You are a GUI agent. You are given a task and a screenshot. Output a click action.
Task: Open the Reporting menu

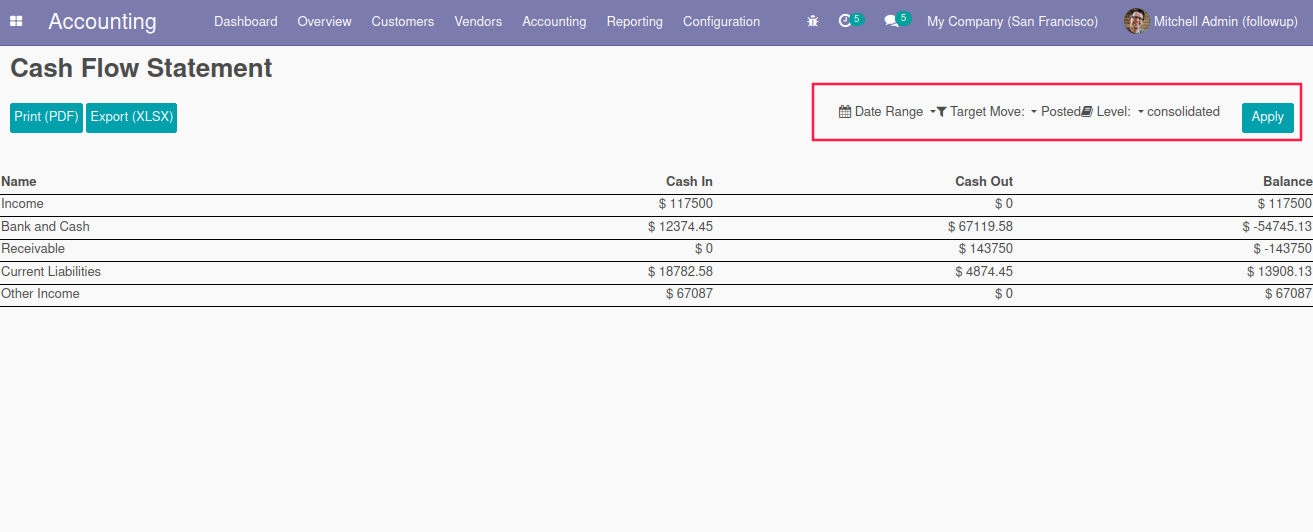click(635, 21)
